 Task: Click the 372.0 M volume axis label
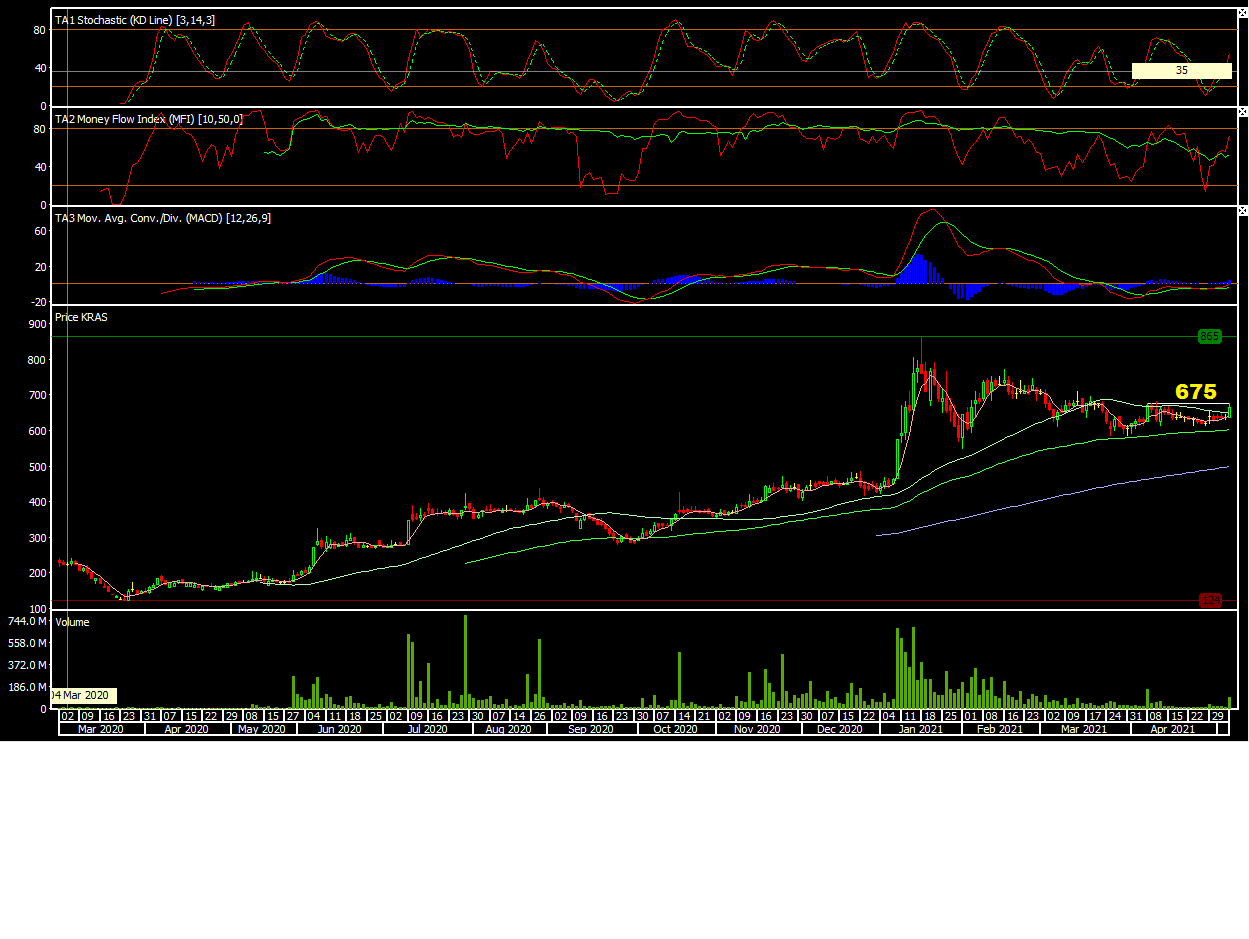point(26,665)
